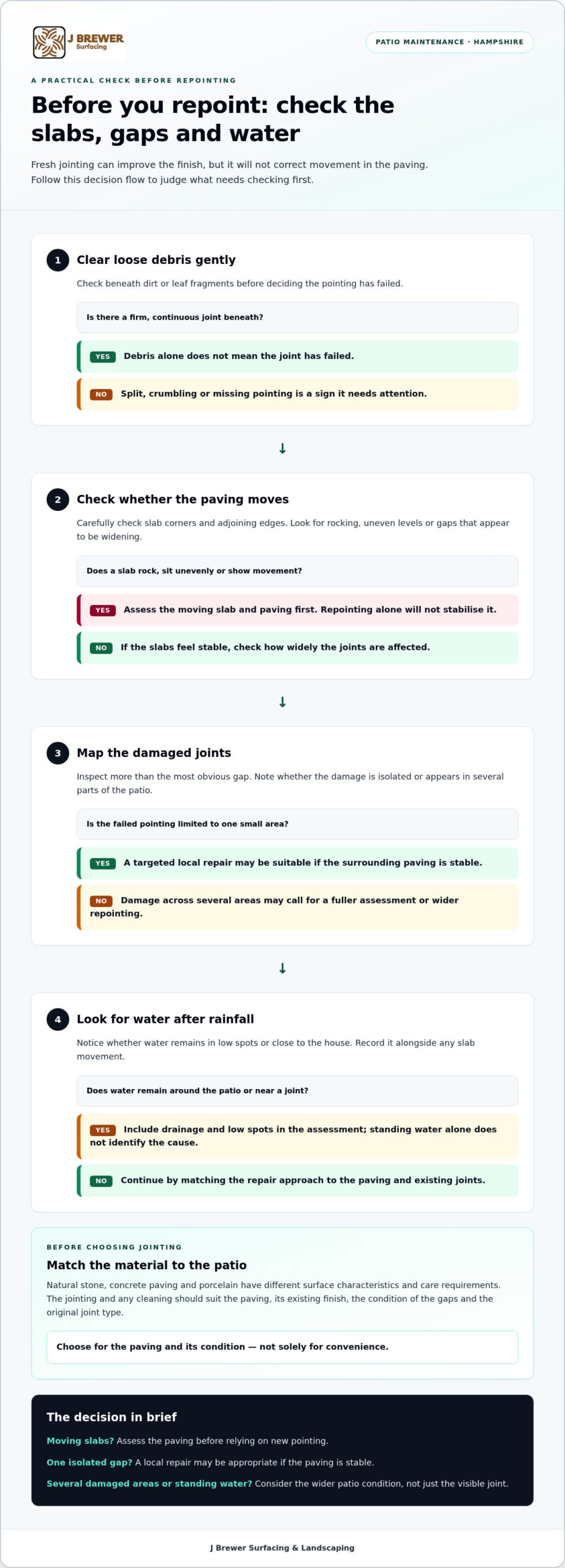Click 'Look for water after rainfall' heading
The height and width of the screenshot is (1568, 565).
165,1019
